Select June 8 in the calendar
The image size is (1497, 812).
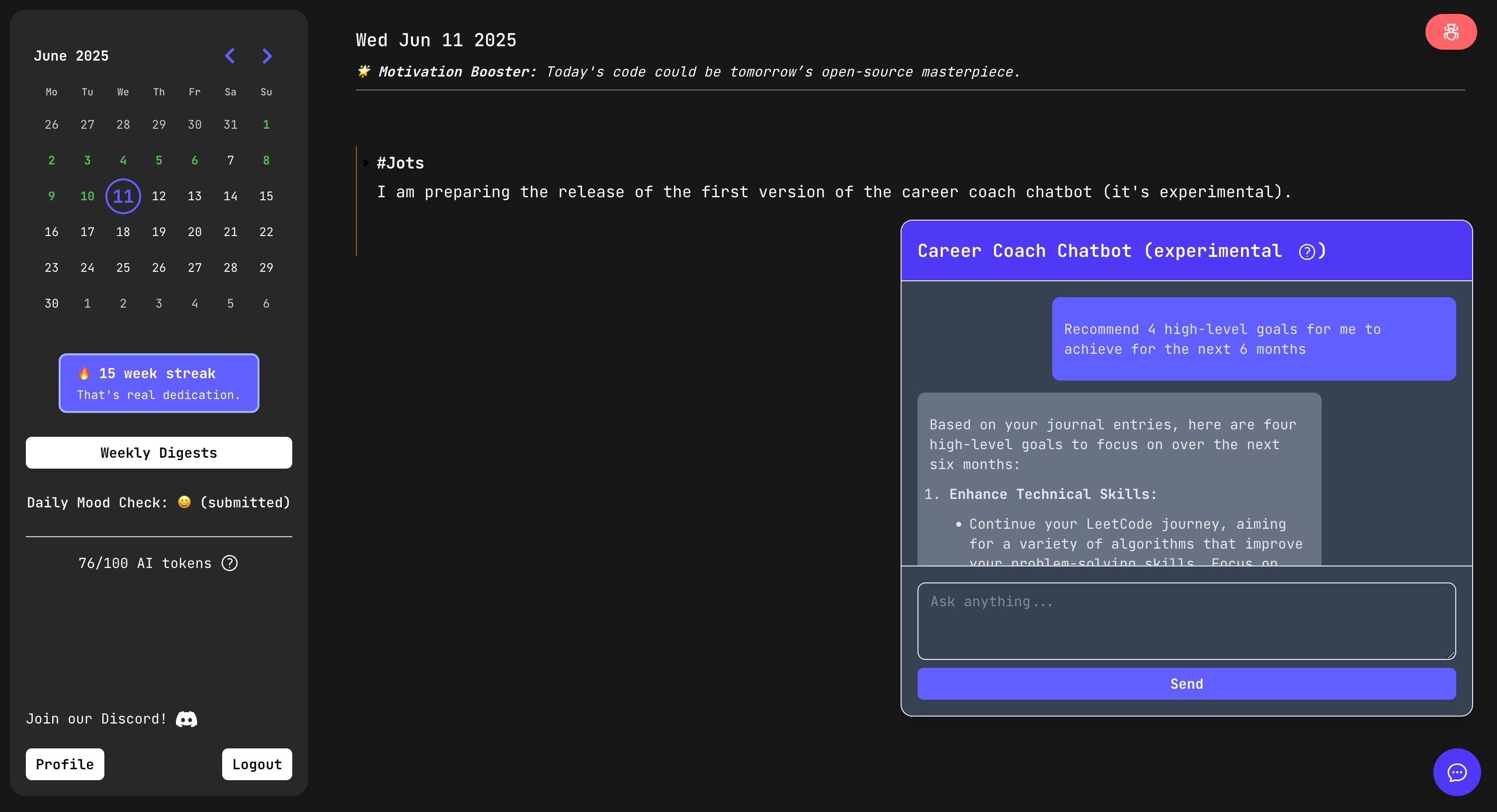[x=266, y=161]
